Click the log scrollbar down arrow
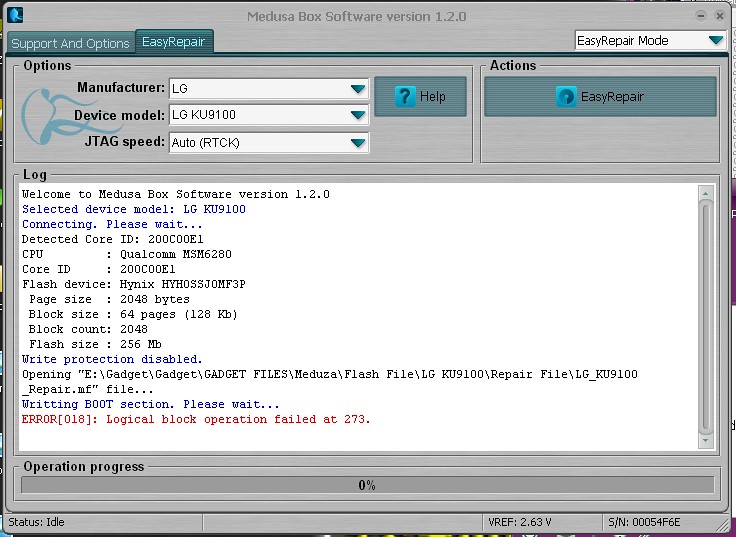Viewport: 736px width, 537px height. 705,440
